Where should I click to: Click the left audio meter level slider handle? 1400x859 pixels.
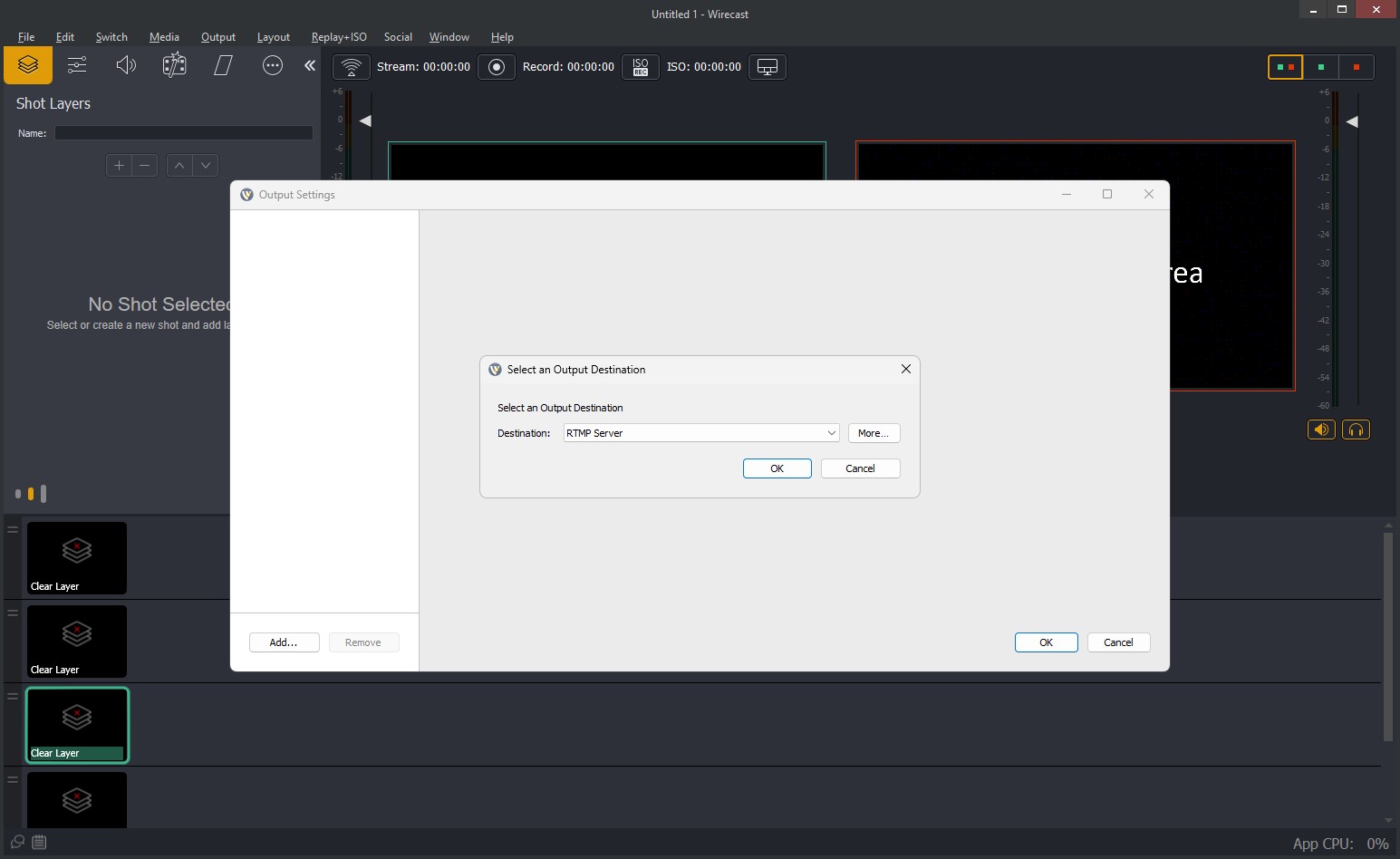point(365,121)
